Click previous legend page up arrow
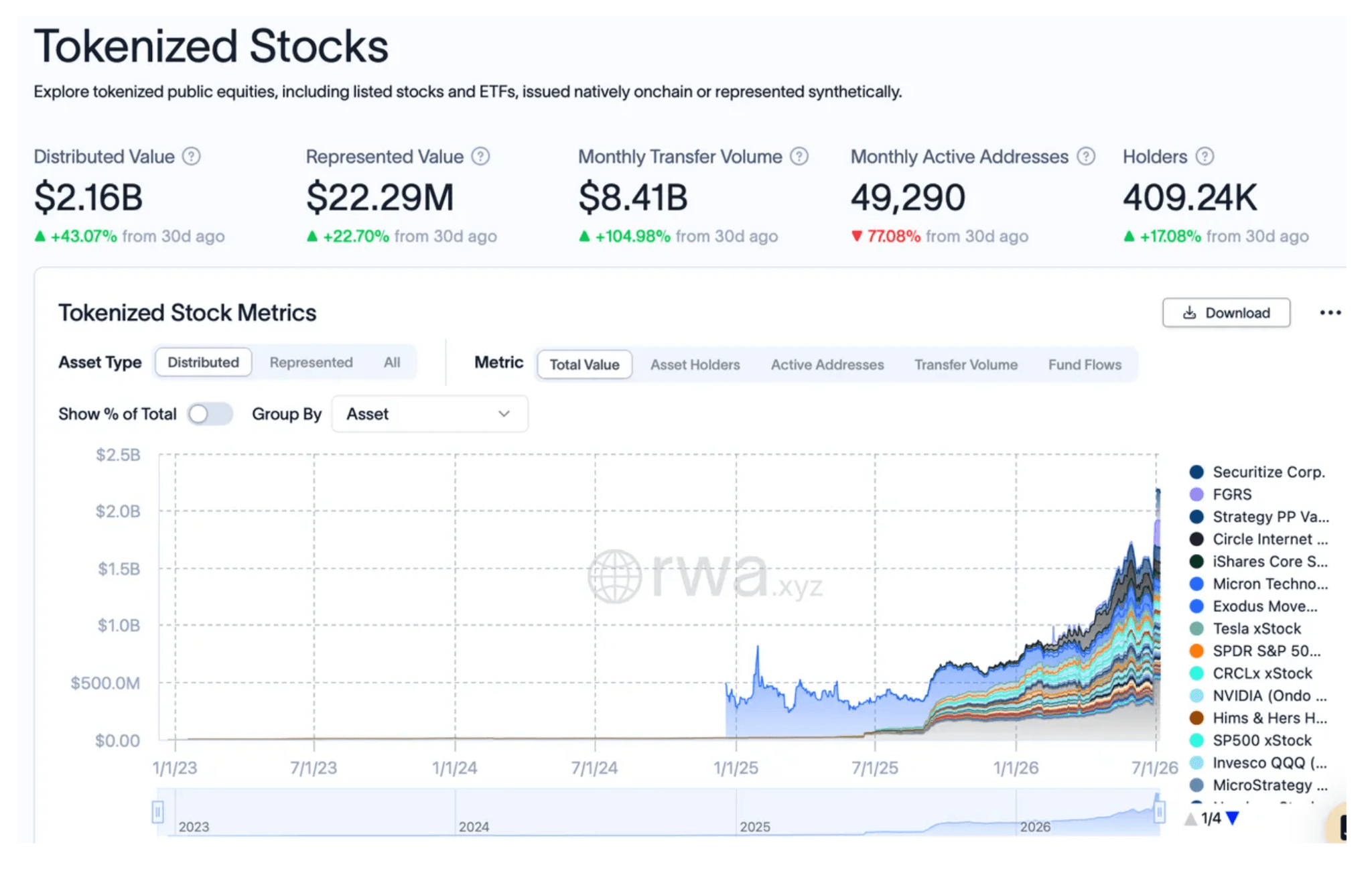Image resolution: width=1372 pixels, height=869 pixels. click(x=1190, y=818)
